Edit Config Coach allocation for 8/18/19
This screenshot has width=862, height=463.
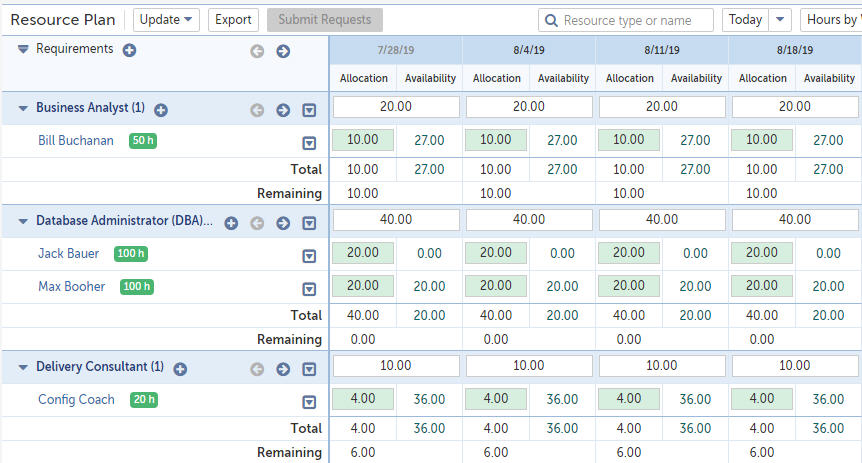click(x=762, y=399)
